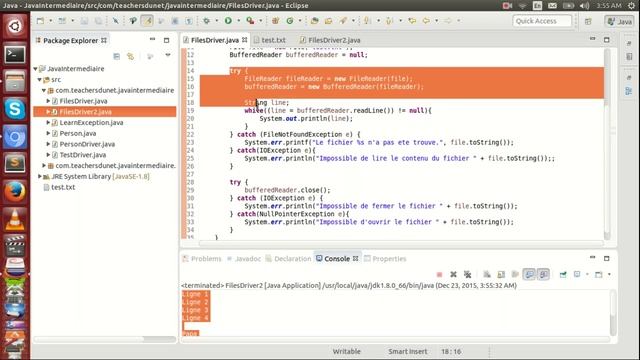Open the Javadoc view tab
The width and height of the screenshot is (640, 360).
click(x=244, y=259)
